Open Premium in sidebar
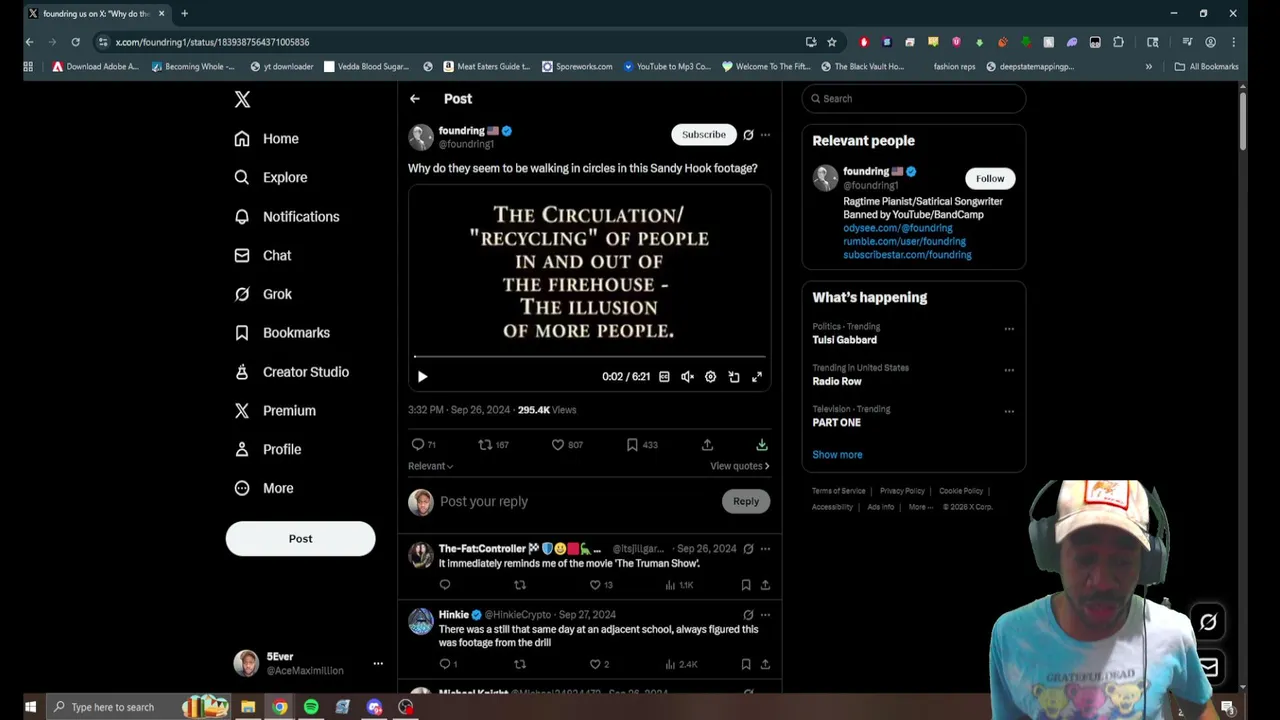The image size is (1280, 720). click(x=274, y=411)
